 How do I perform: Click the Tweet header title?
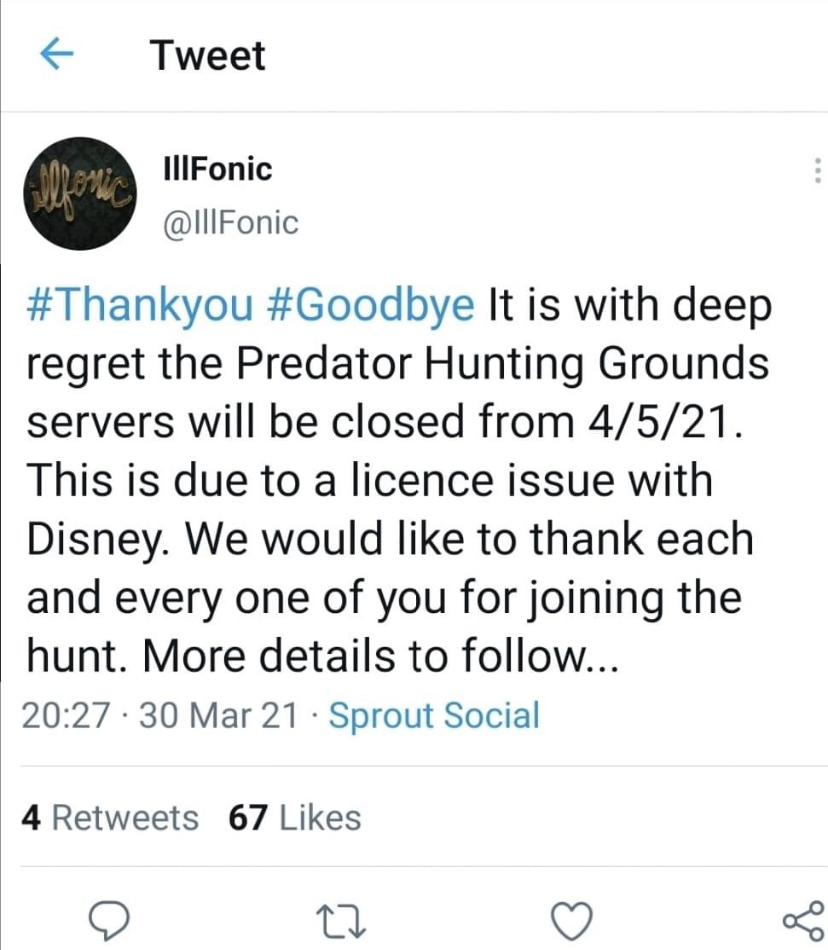click(x=208, y=55)
